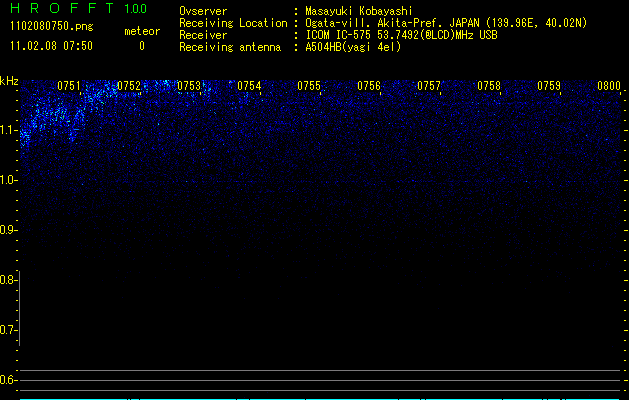Click the 0752 time marker
Viewport: 629px width, 400px height.
click(x=129, y=86)
